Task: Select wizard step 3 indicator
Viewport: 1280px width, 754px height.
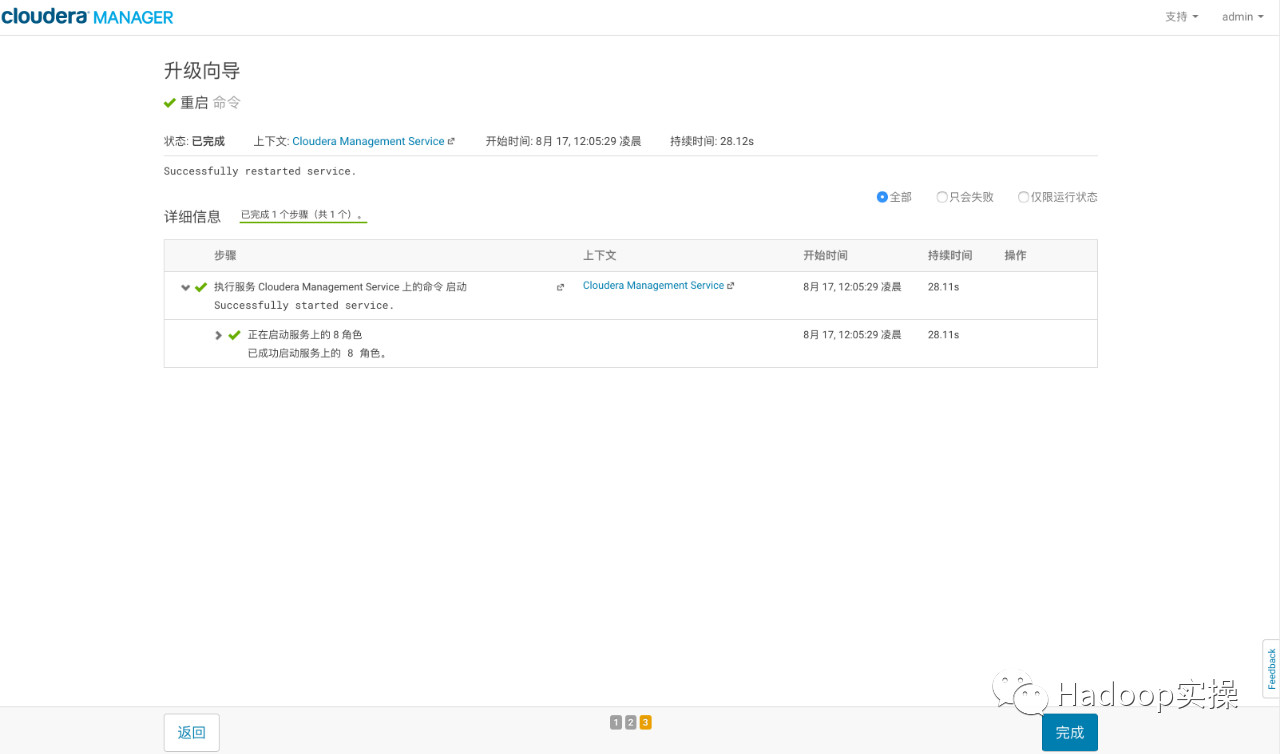Action: (646, 722)
